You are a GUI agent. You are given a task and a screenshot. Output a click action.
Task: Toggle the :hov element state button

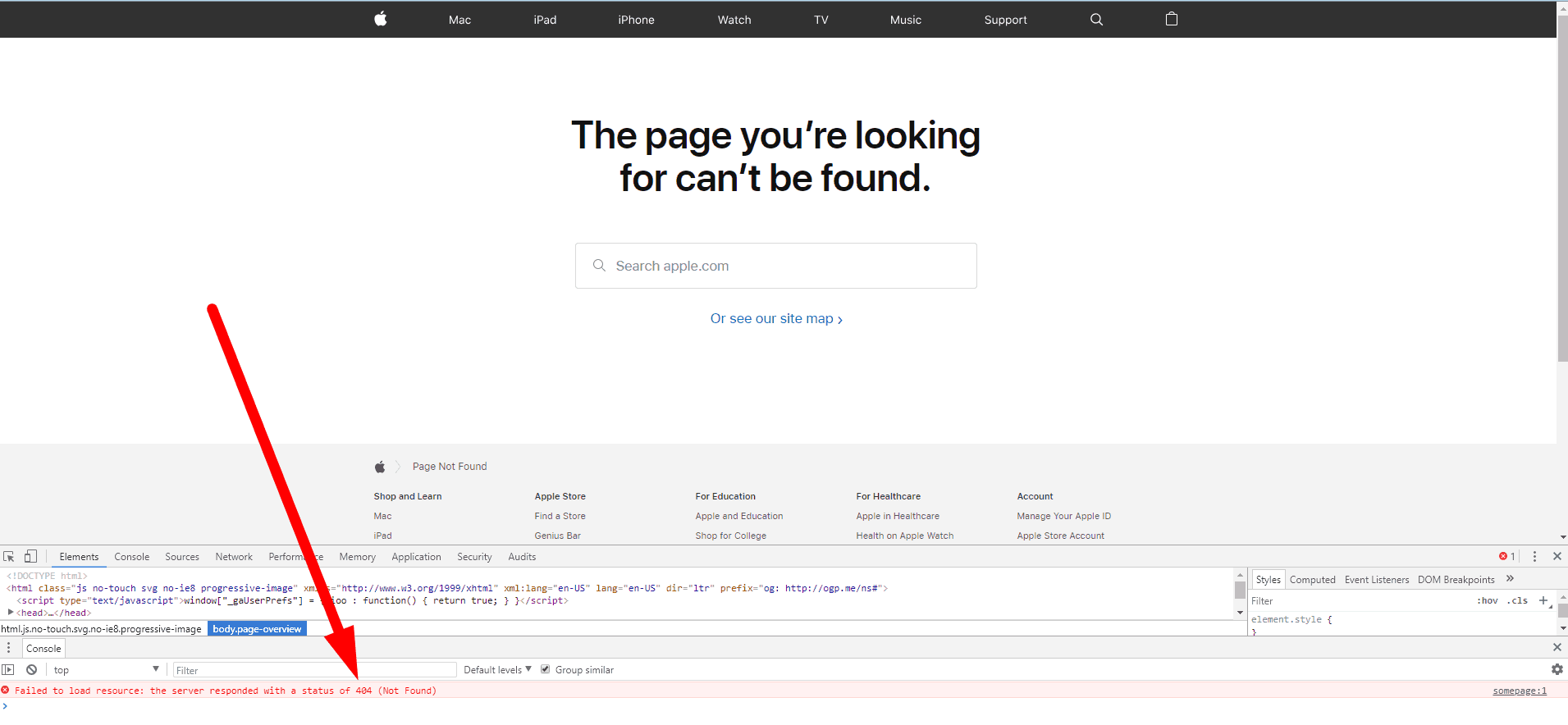click(x=1488, y=600)
